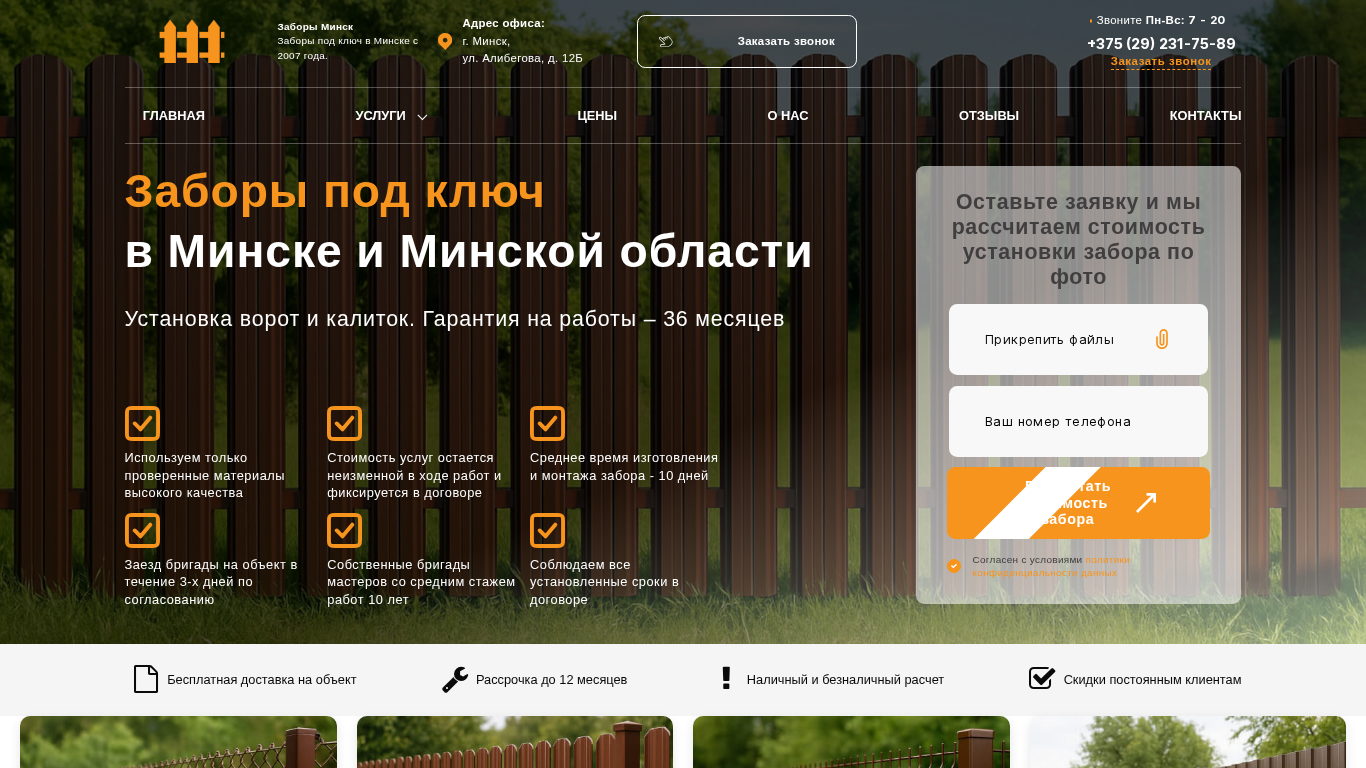Click the paperclip attach icon

(x=1162, y=339)
